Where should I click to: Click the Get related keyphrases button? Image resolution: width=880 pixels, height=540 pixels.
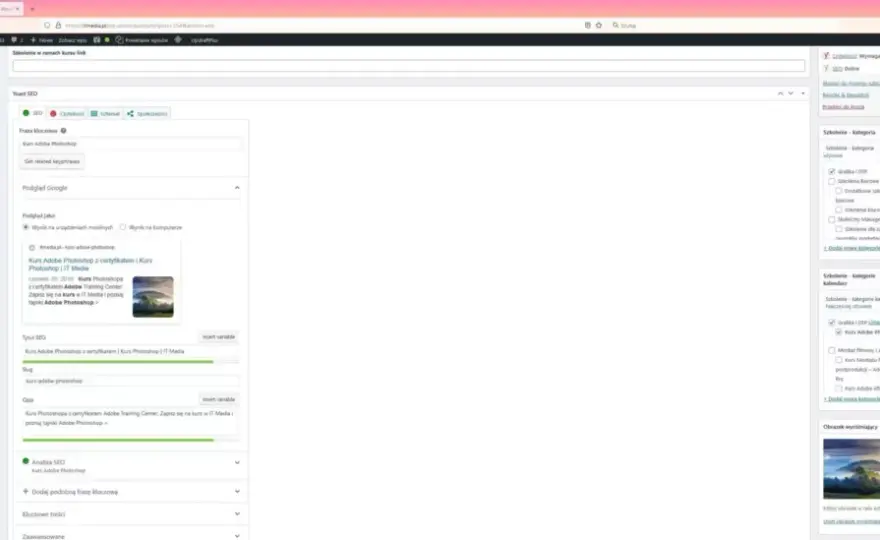click(x=52, y=162)
